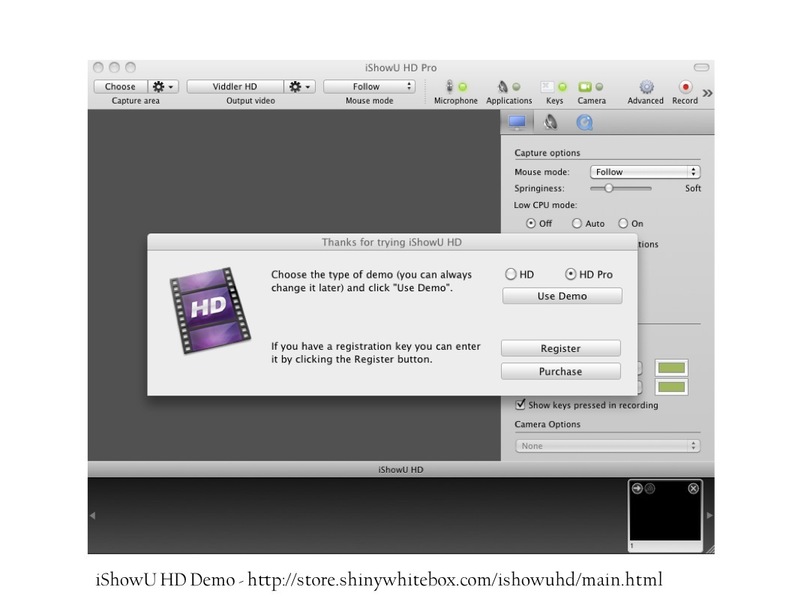The height and width of the screenshot is (608, 810).
Task: Click the toolbar overflow chevron arrows
Action: (708, 93)
